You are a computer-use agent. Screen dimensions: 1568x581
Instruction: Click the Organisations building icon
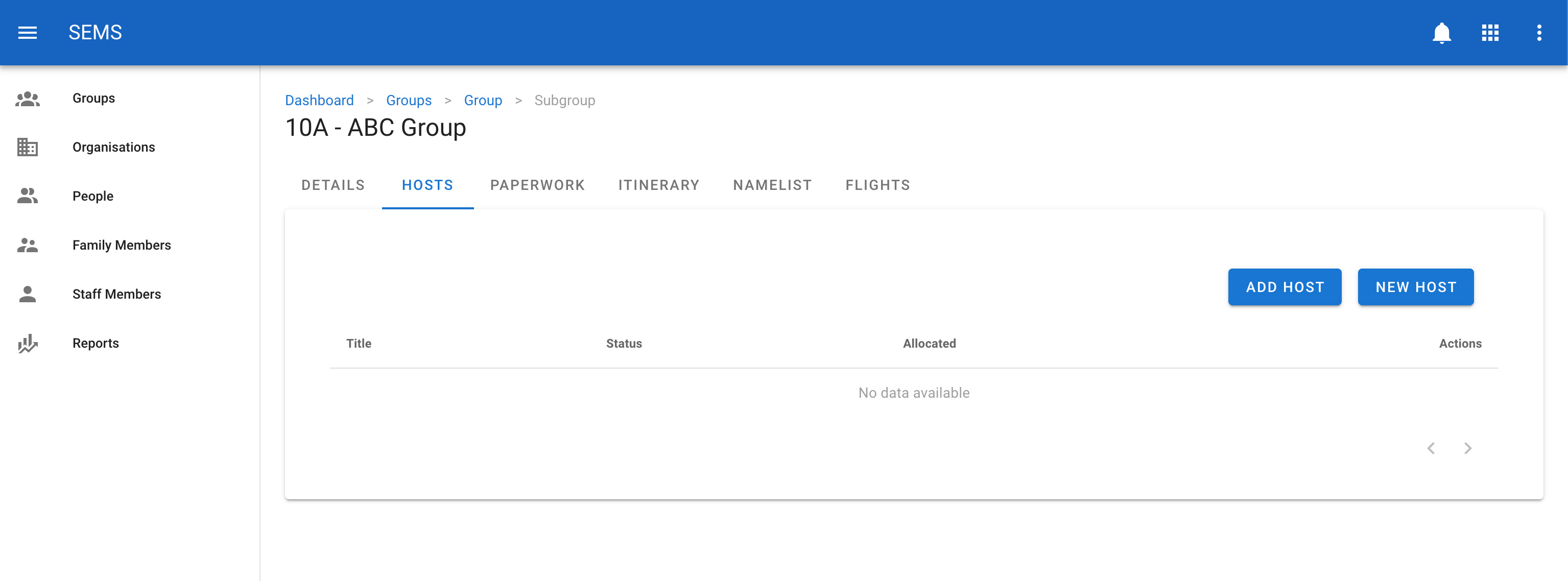[x=28, y=147]
